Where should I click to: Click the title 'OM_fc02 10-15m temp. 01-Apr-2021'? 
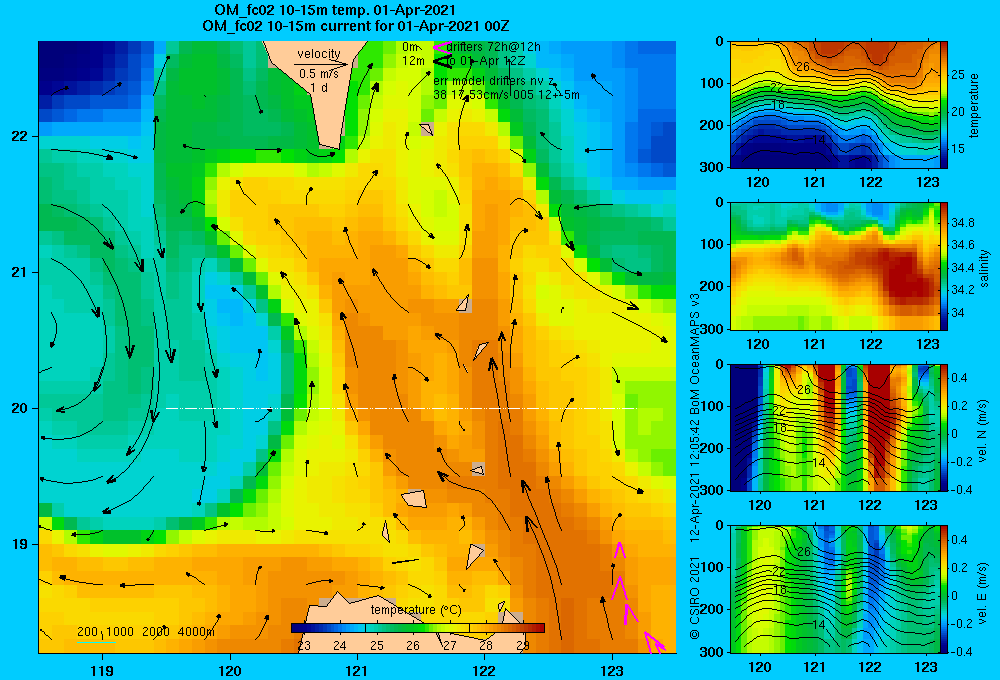(x=335, y=10)
